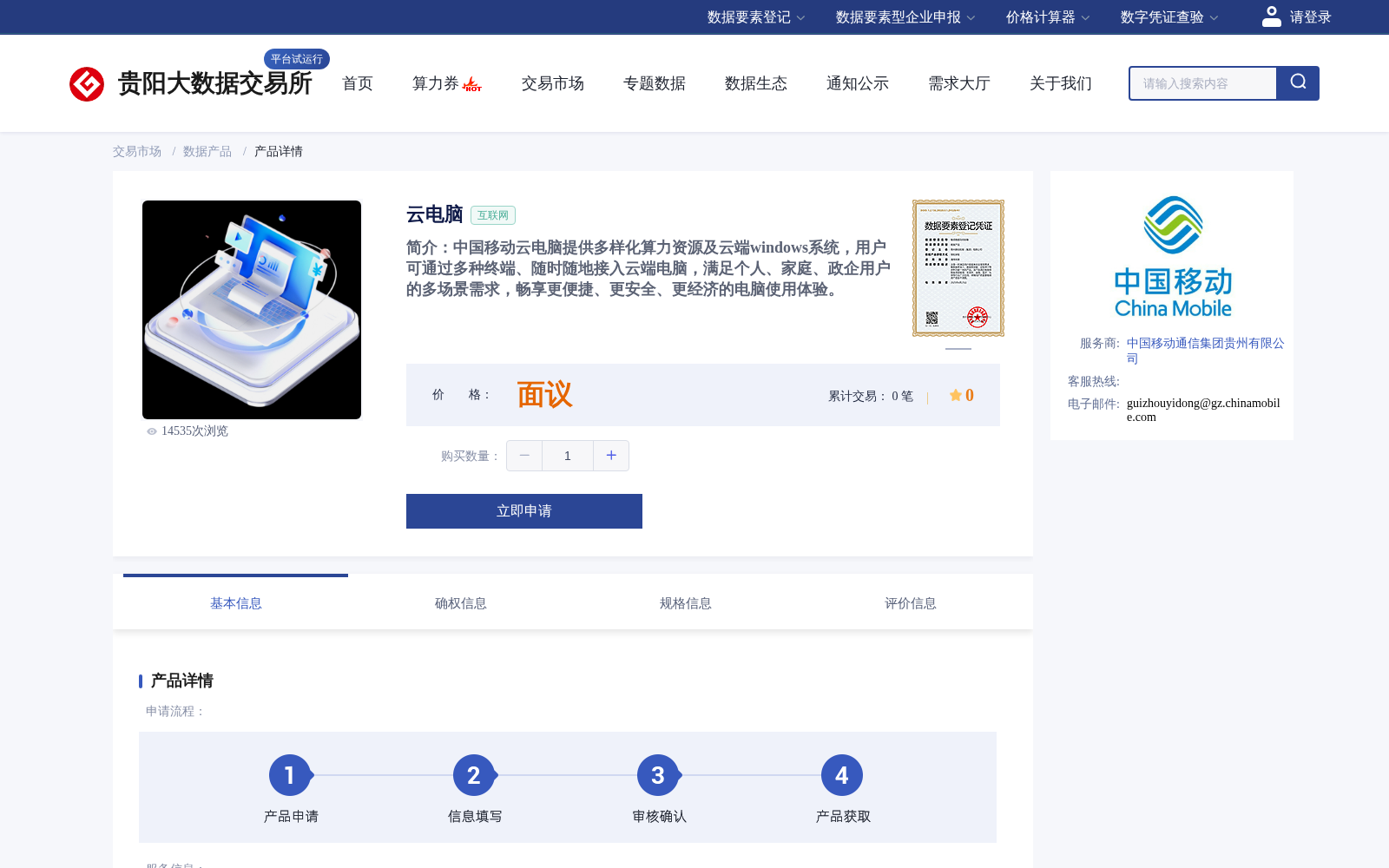
Task: Click 产品详情 in the breadcrumb
Action: (279, 151)
